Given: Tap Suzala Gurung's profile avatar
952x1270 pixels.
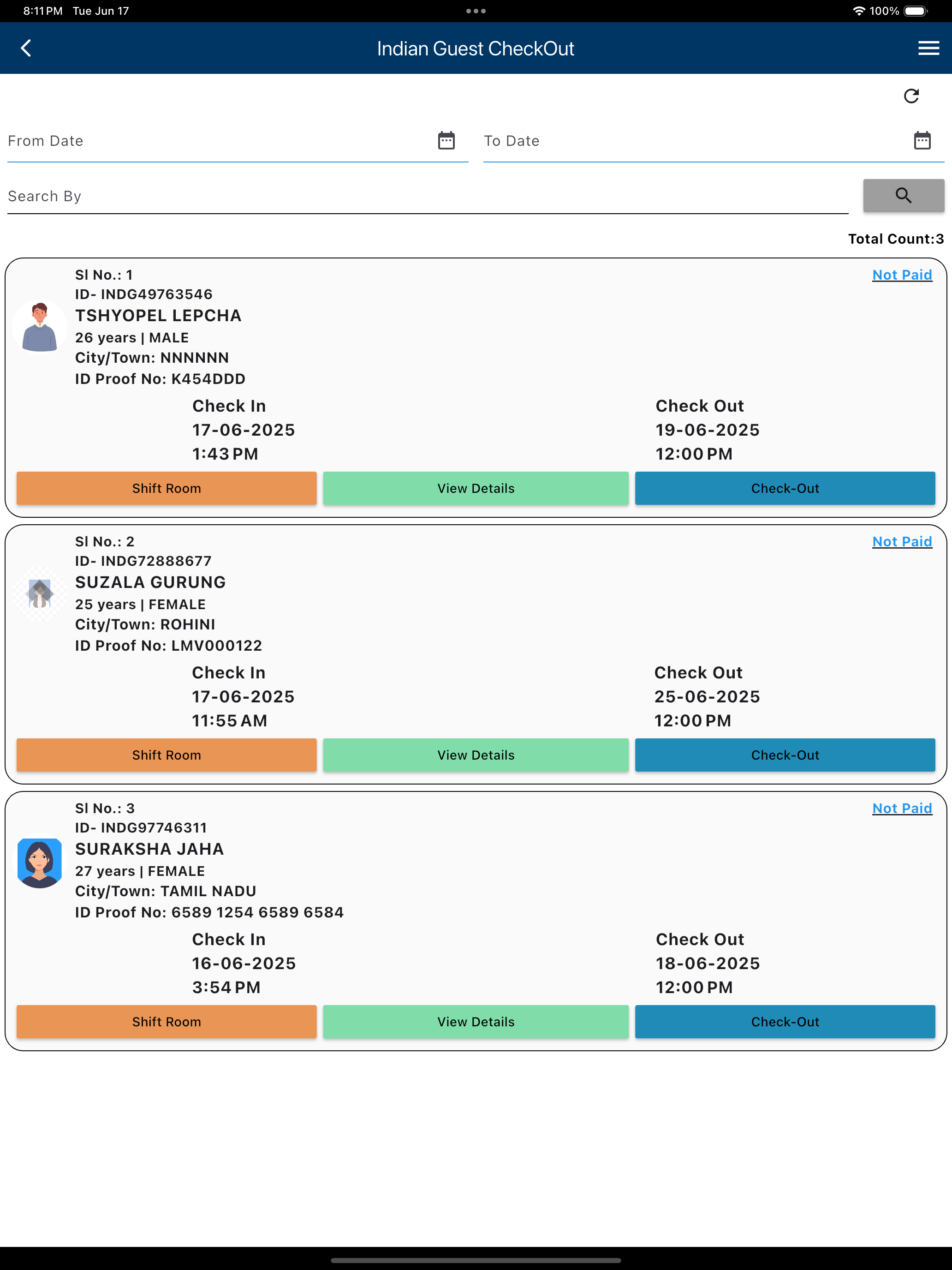Looking at the screenshot, I should tap(40, 593).
